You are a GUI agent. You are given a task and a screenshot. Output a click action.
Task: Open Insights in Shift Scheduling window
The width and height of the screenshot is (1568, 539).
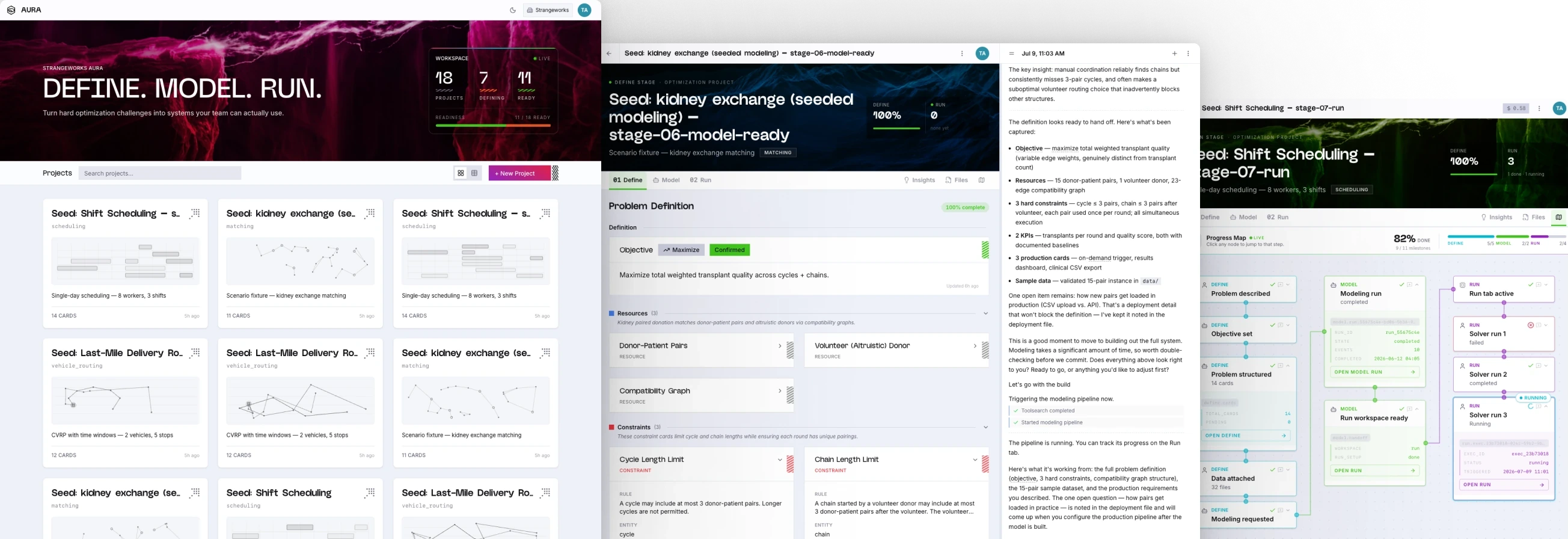(x=1496, y=217)
